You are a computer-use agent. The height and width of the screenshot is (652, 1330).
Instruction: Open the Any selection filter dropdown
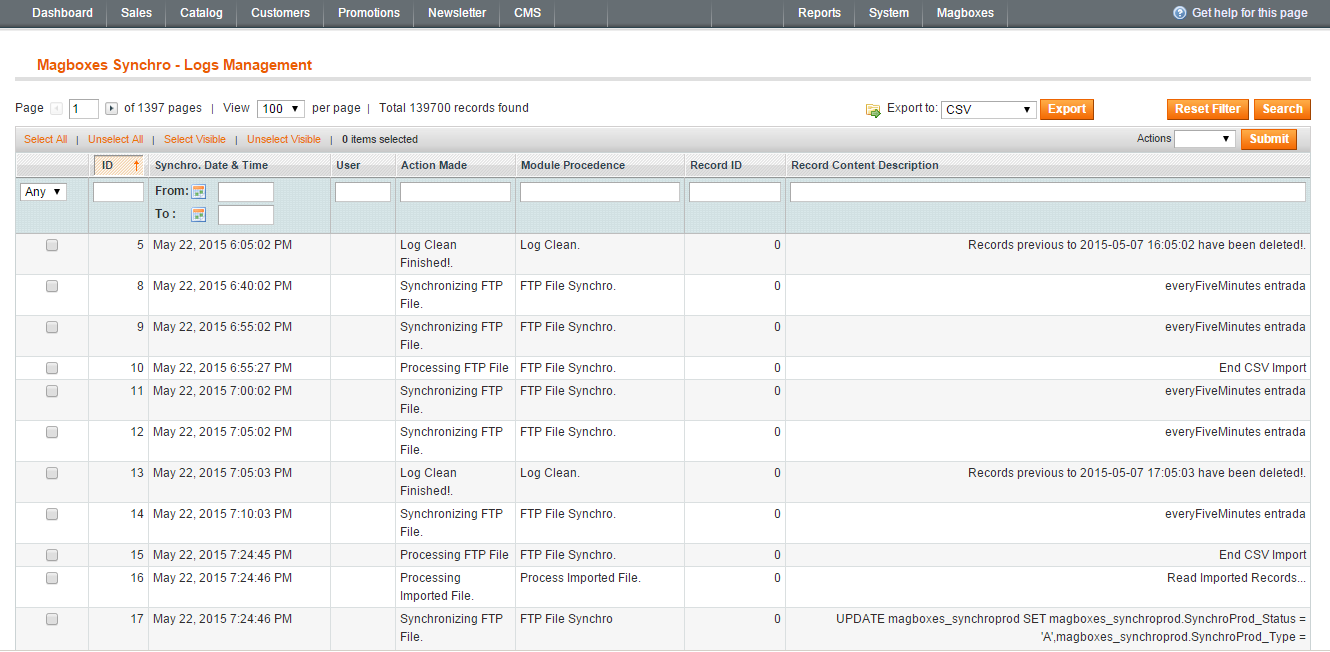click(x=43, y=192)
